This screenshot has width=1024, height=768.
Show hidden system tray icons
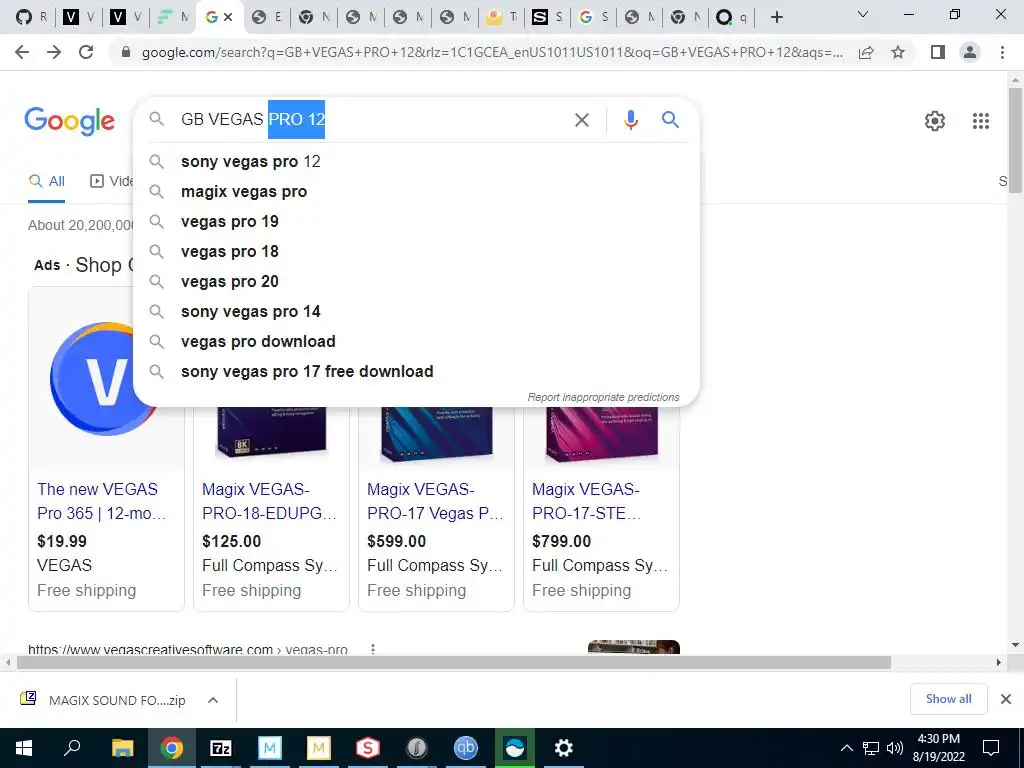click(846, 748)
